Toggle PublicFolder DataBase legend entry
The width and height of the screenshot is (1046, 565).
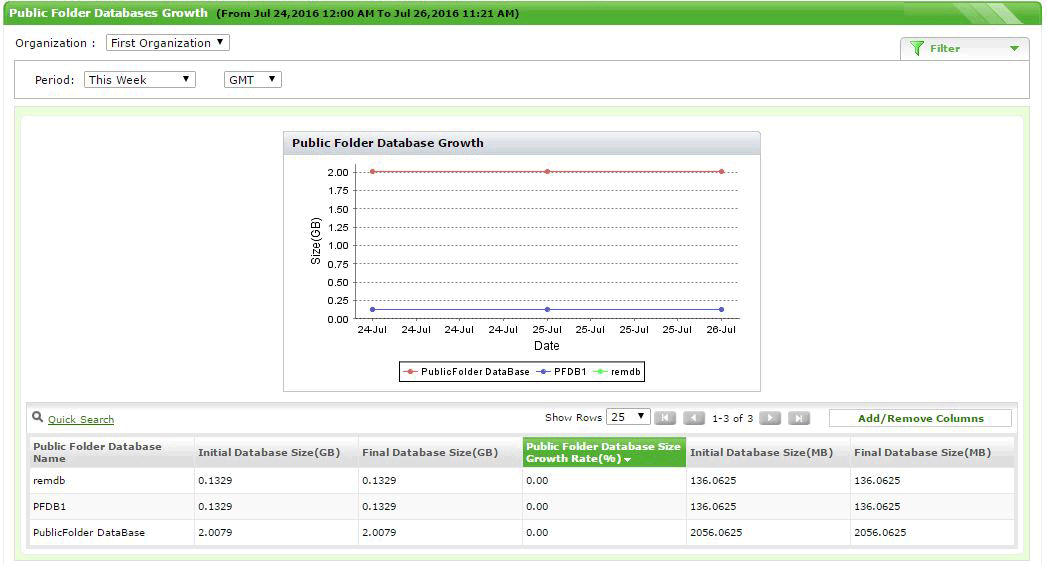[x=467, y=372]
